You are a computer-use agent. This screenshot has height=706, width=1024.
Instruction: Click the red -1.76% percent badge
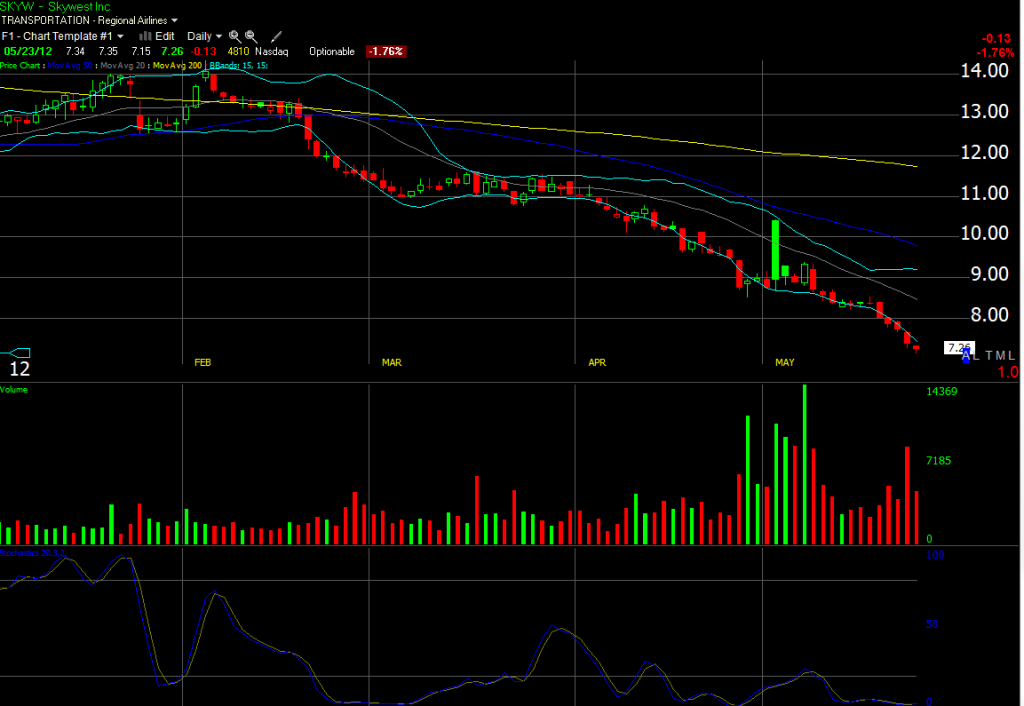[386, 52]
